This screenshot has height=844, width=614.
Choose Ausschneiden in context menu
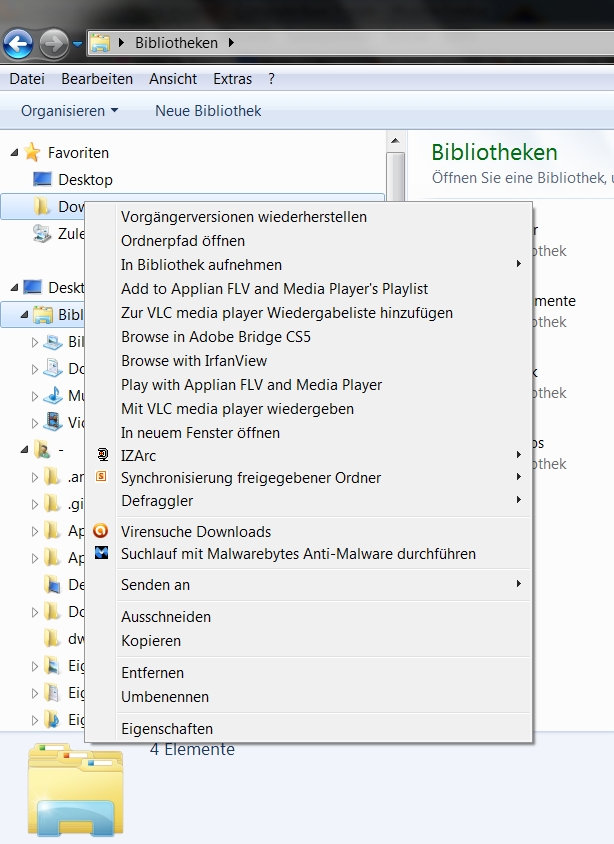pos(309,617)
